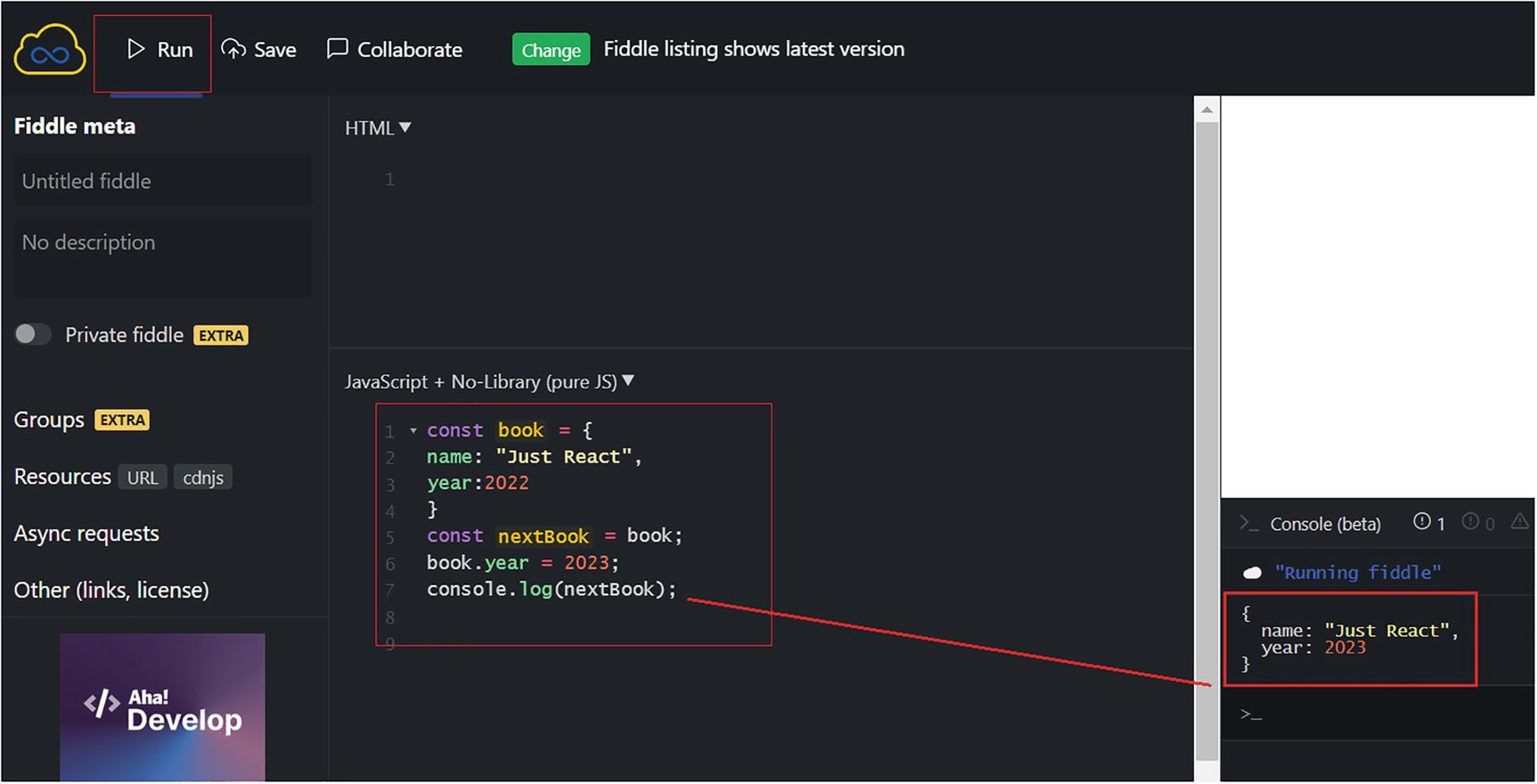Click the cdnjs resources button
Screen dimensions: 1537x784
(203, 478)
